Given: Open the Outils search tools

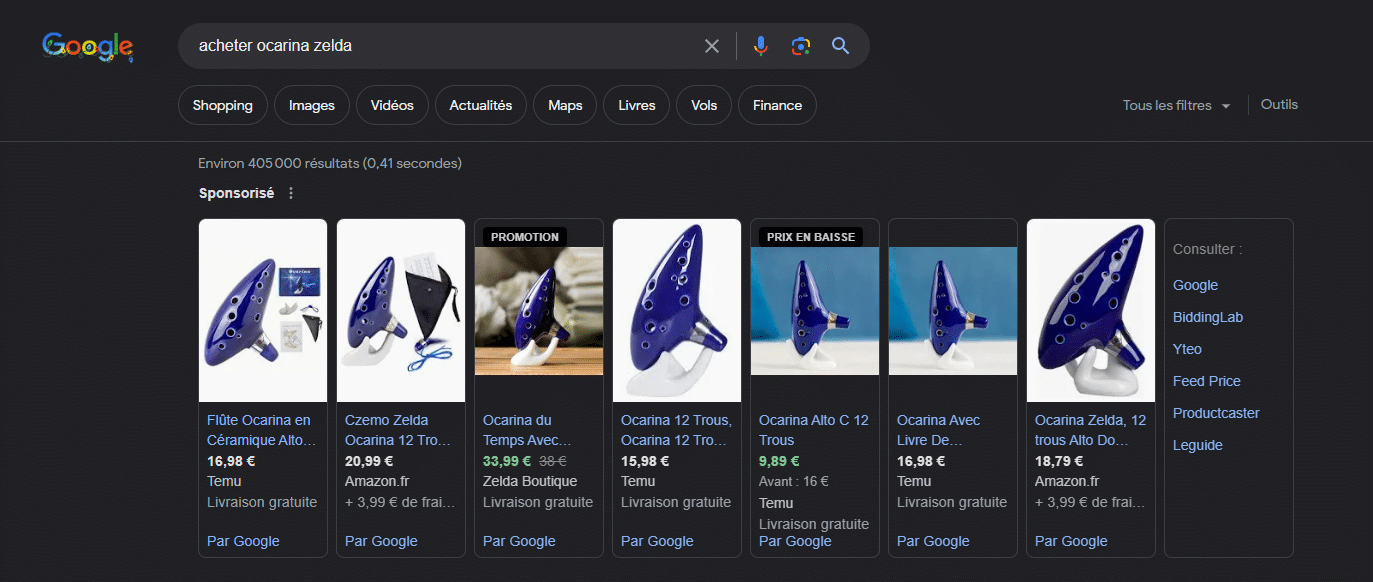Looking at the screenshot, I should point(1279,104).
